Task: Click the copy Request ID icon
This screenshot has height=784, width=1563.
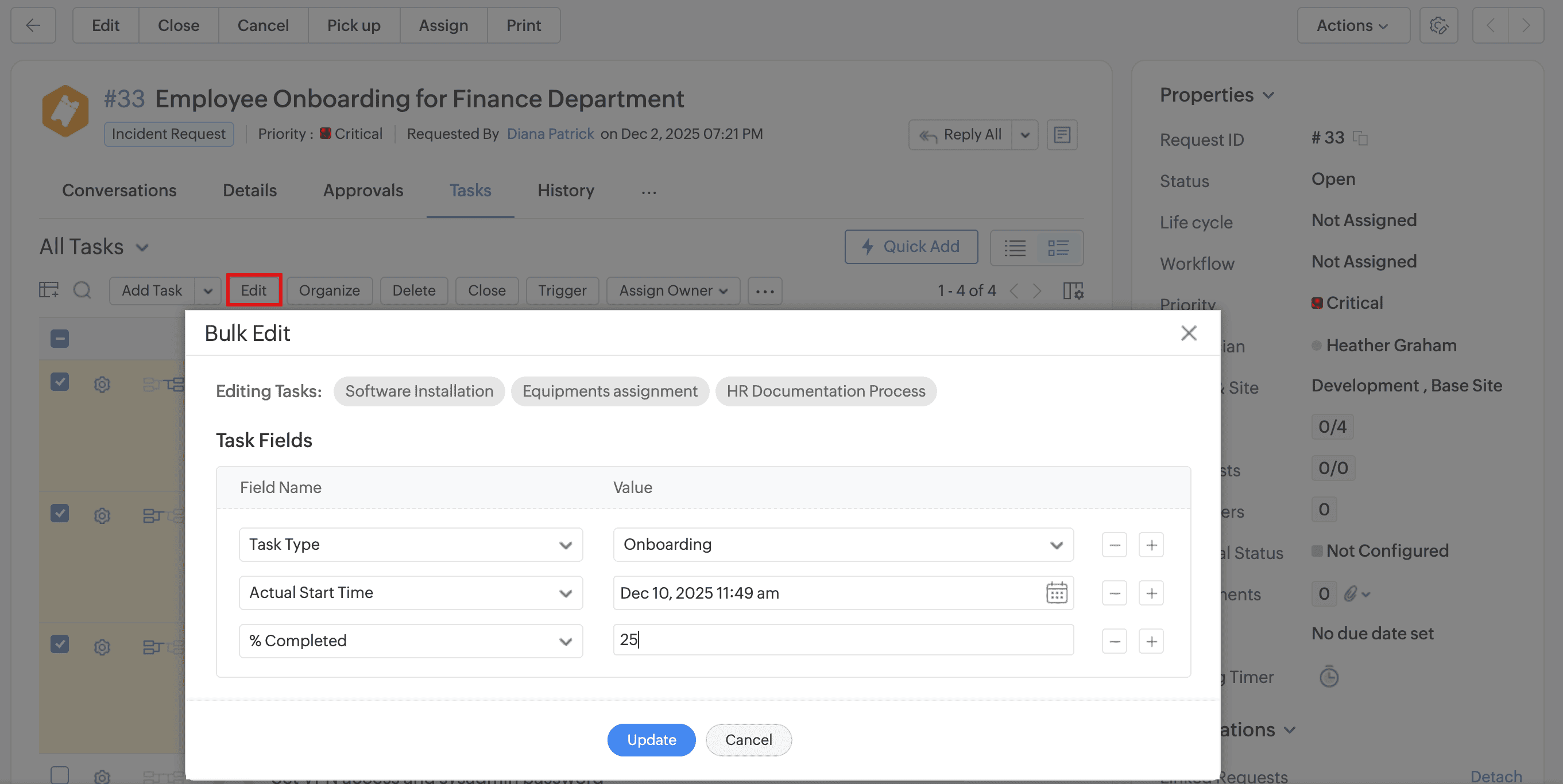Action: 1361,139
